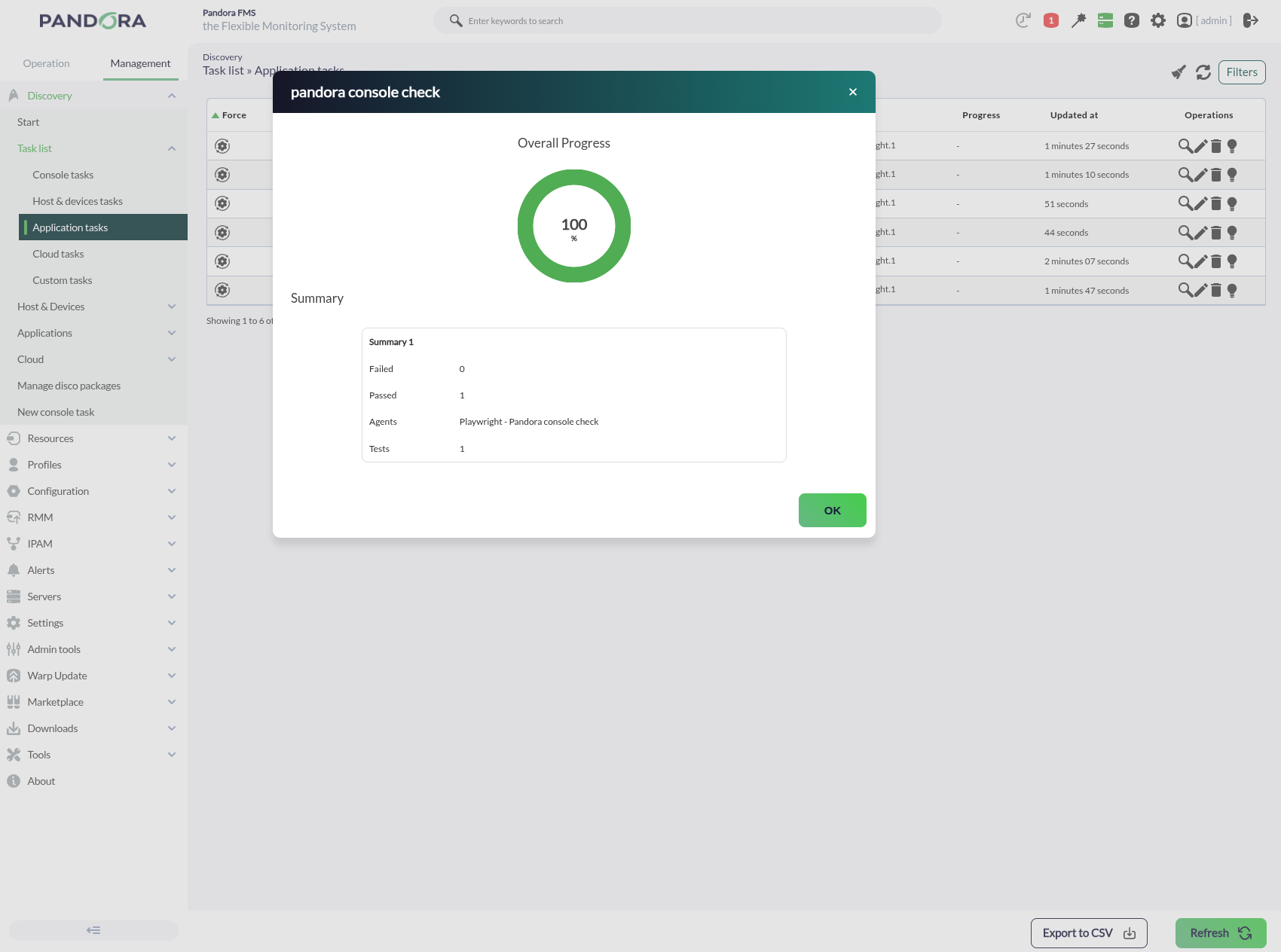The image size is (1281, 952).
Task: Open Manage disco packages
Action: click(69, 386)
